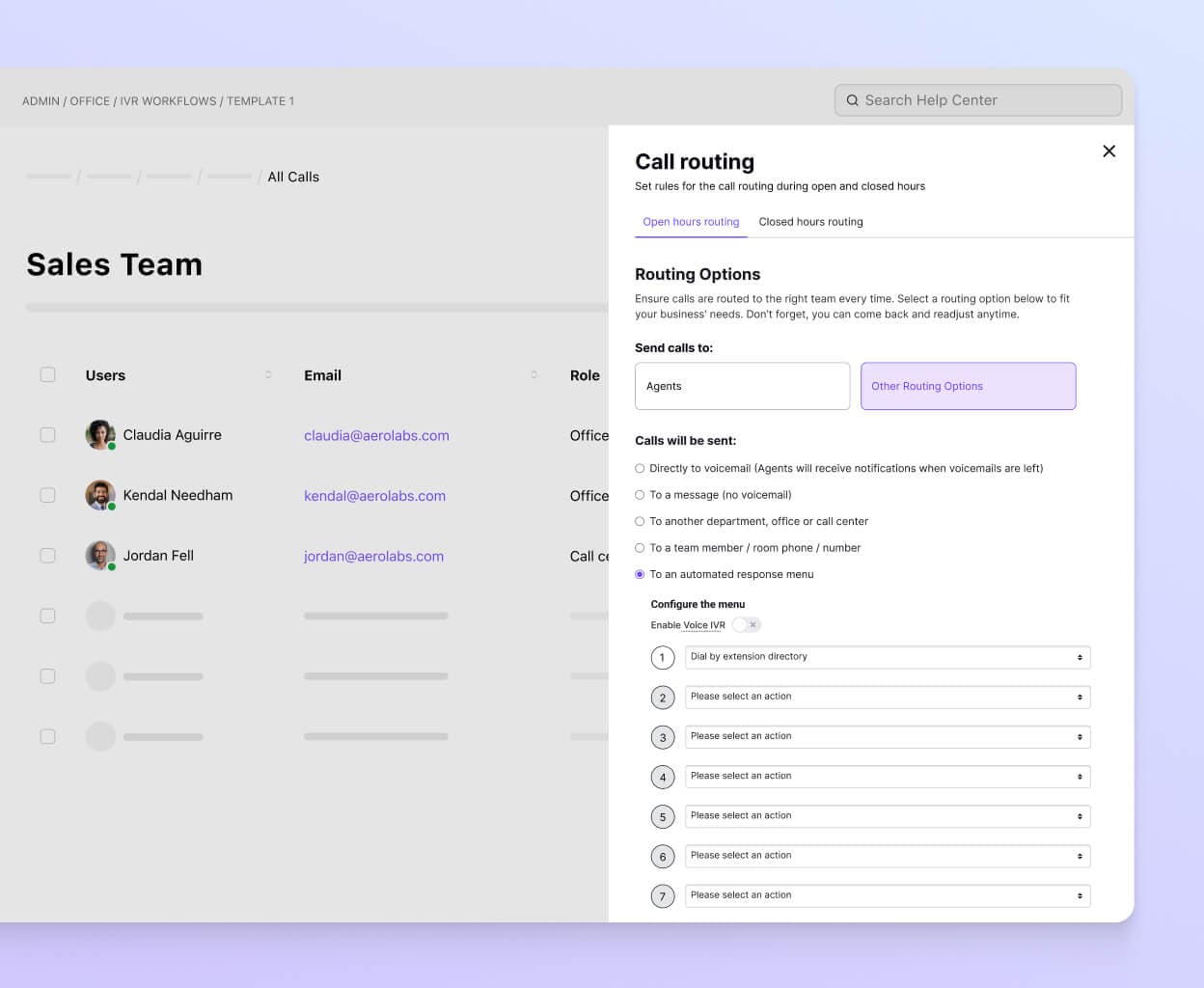Check the box next to Claudia Aguirre

[x=47, y=435]
